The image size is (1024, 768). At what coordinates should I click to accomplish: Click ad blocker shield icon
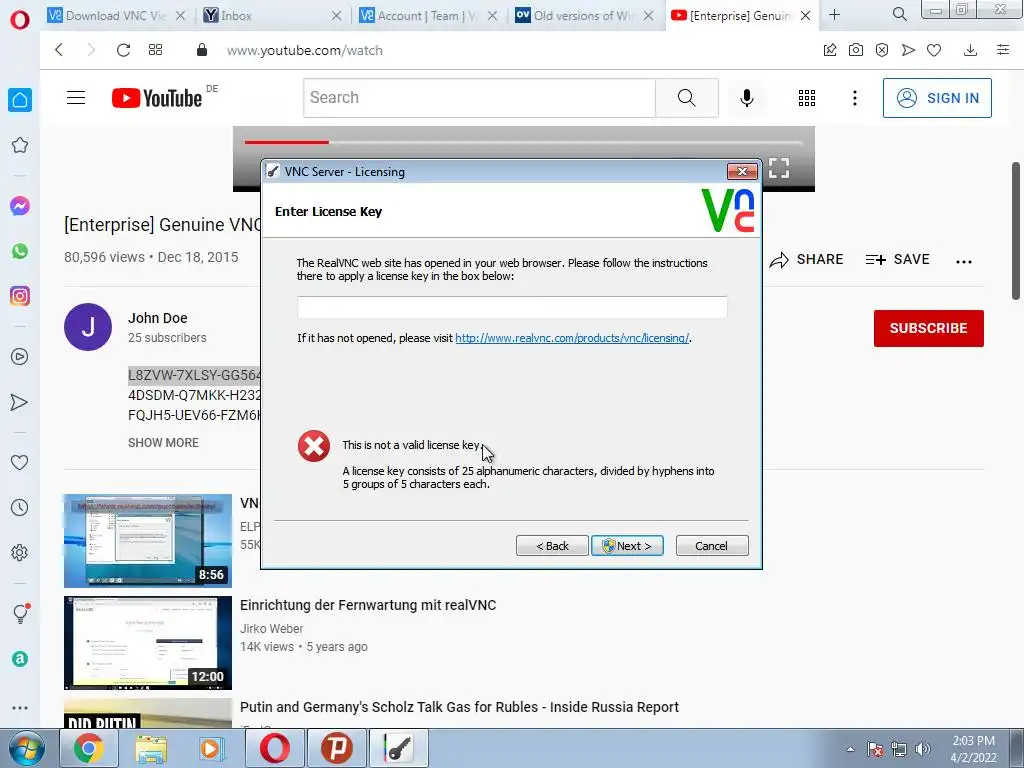[882, 50]
